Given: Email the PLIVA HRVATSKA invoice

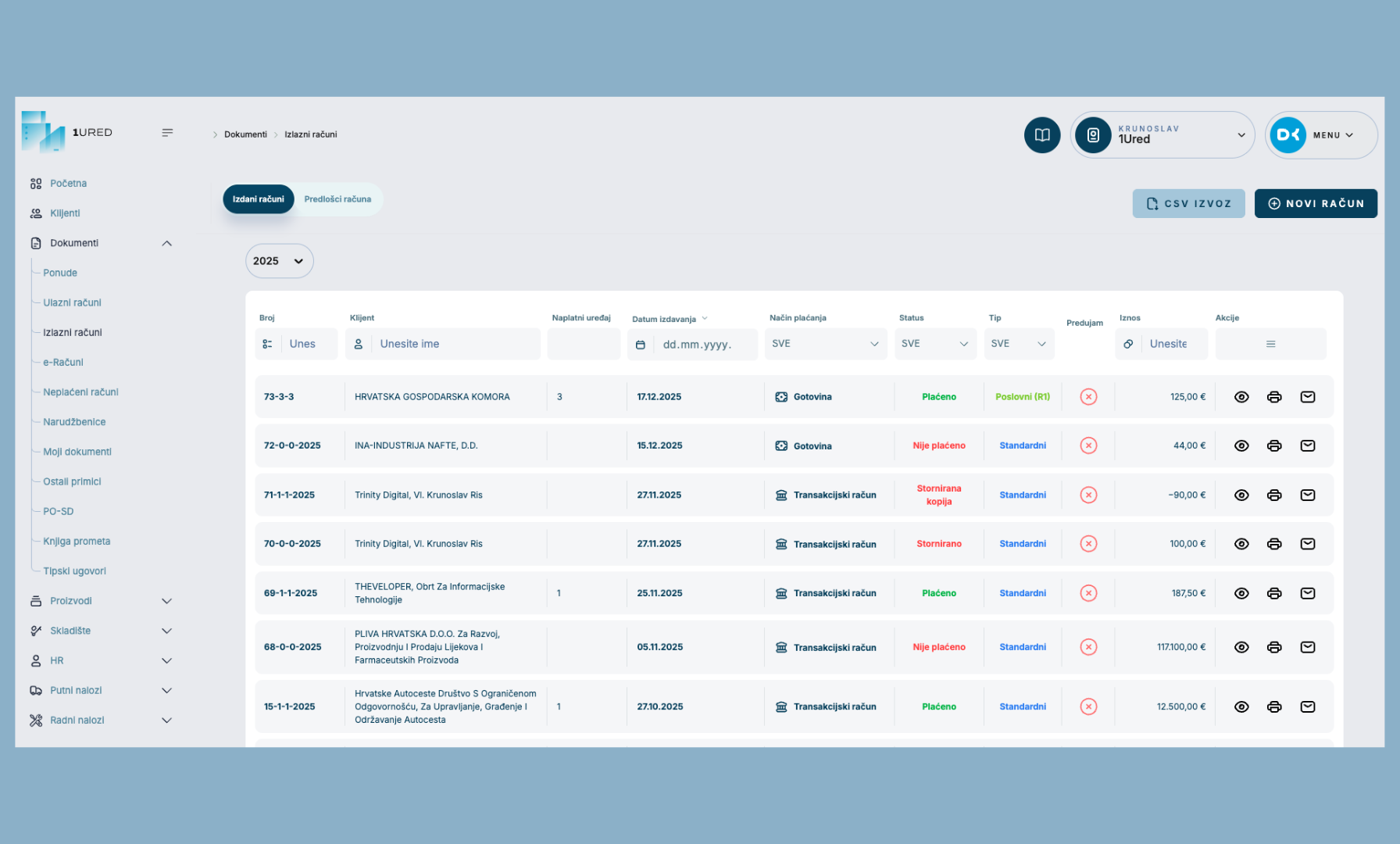Looking at the screenshot, I should [x=1307, y=647].
